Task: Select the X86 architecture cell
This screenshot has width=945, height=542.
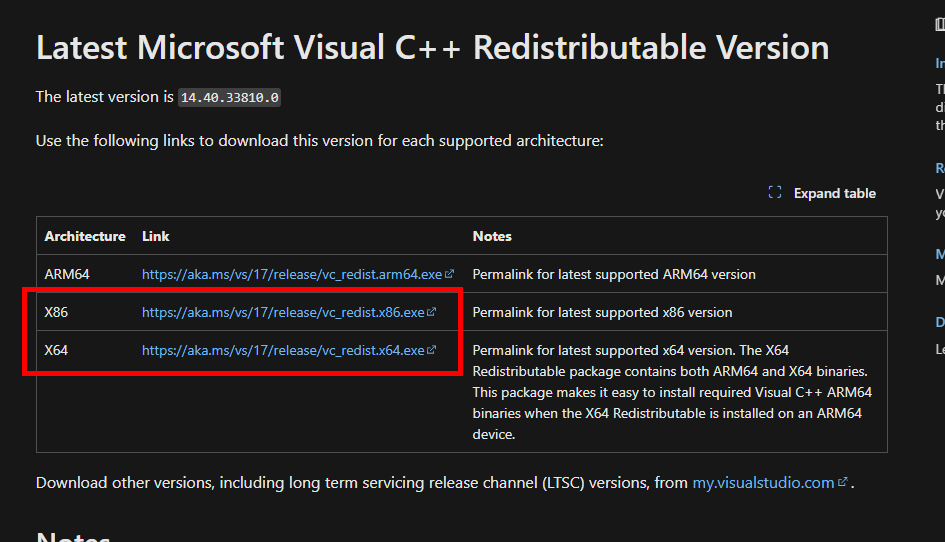Action: point(56,312)
